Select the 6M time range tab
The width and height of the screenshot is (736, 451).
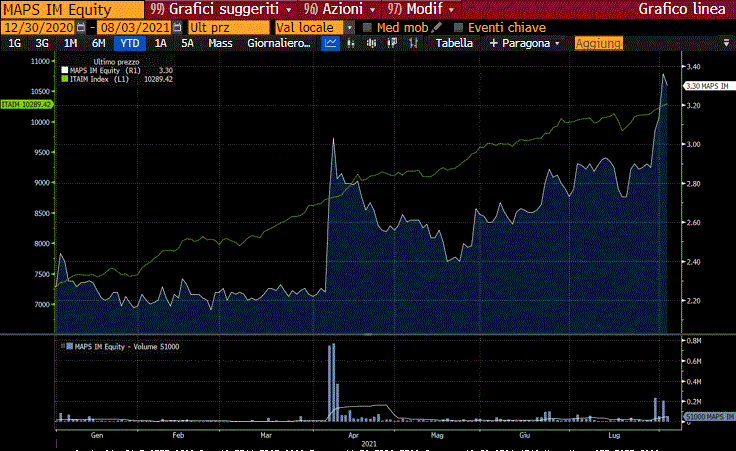99,43
